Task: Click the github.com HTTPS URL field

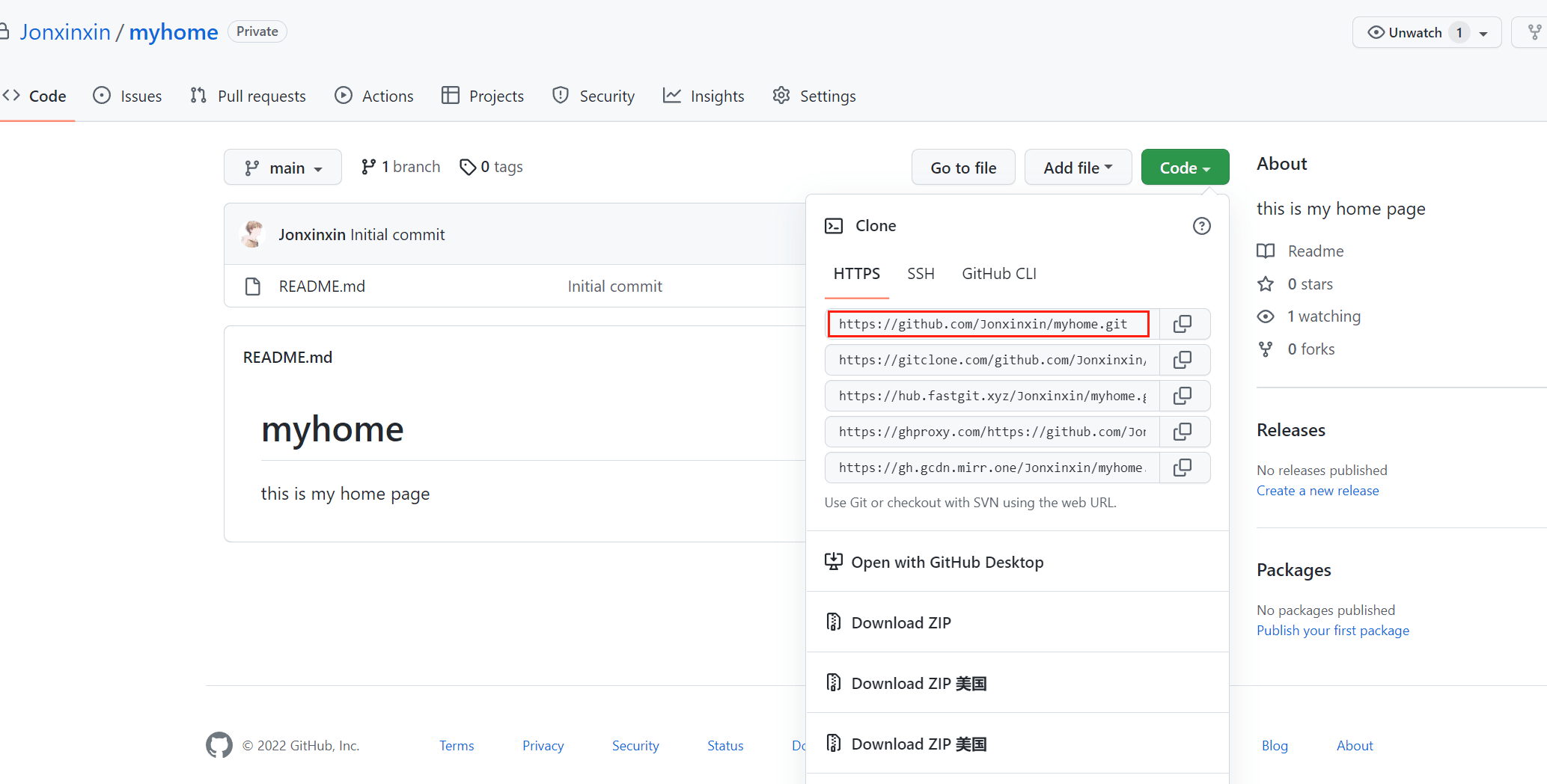Action: point(988,324)
